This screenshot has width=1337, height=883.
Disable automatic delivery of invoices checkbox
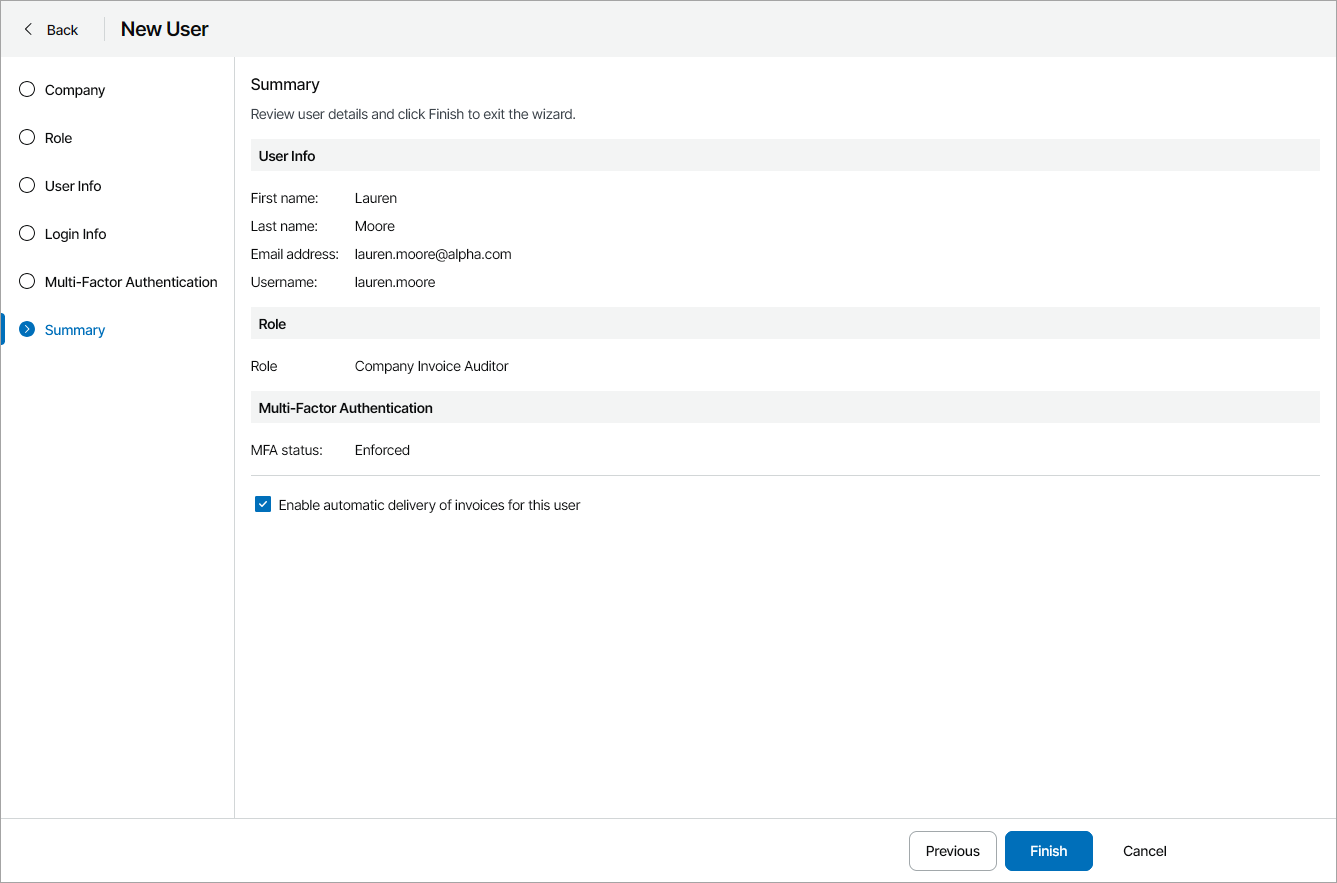(x=263, y=505)
